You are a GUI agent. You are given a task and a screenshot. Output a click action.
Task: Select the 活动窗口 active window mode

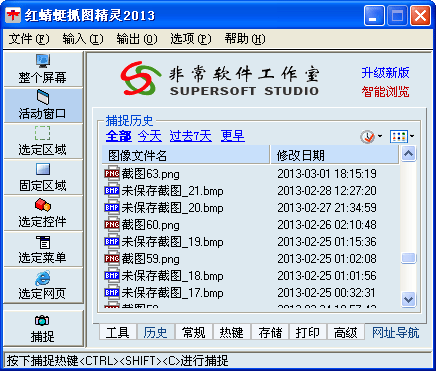43,105
